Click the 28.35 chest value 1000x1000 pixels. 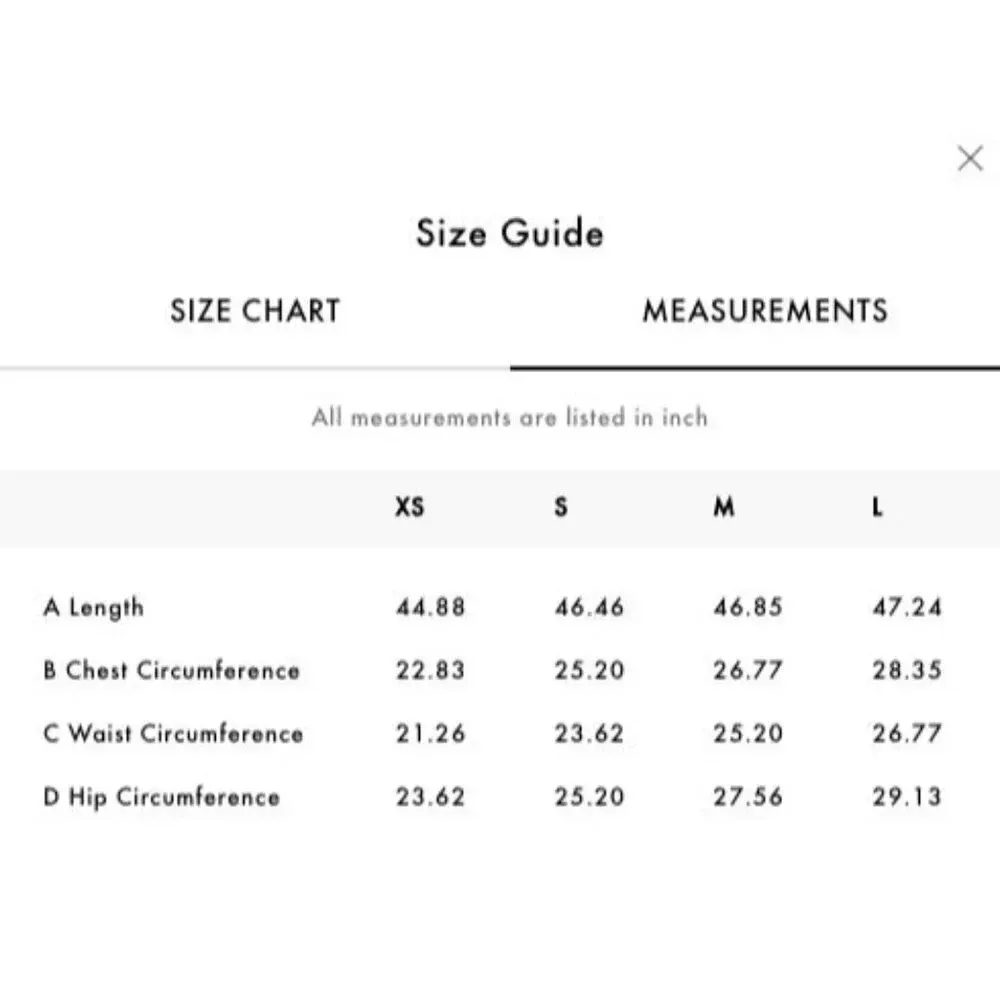point(907,671)
